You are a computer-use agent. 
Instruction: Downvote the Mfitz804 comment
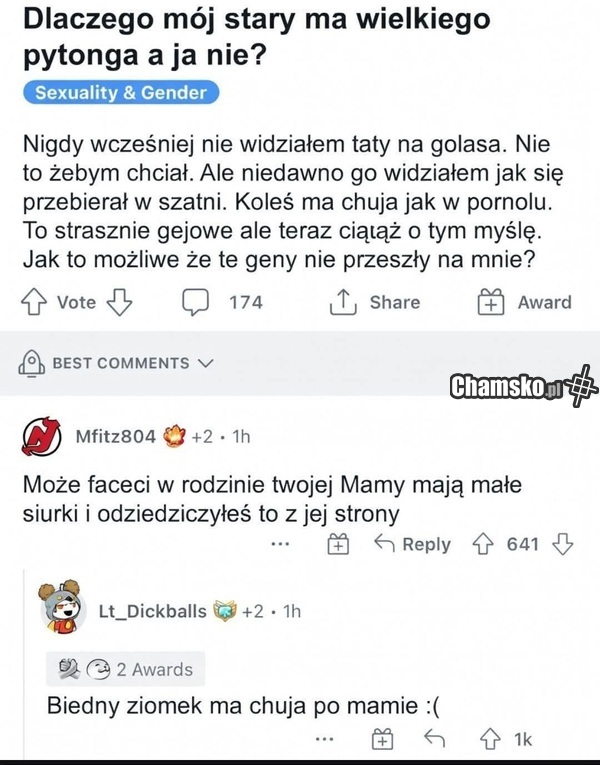click(562, 545)
